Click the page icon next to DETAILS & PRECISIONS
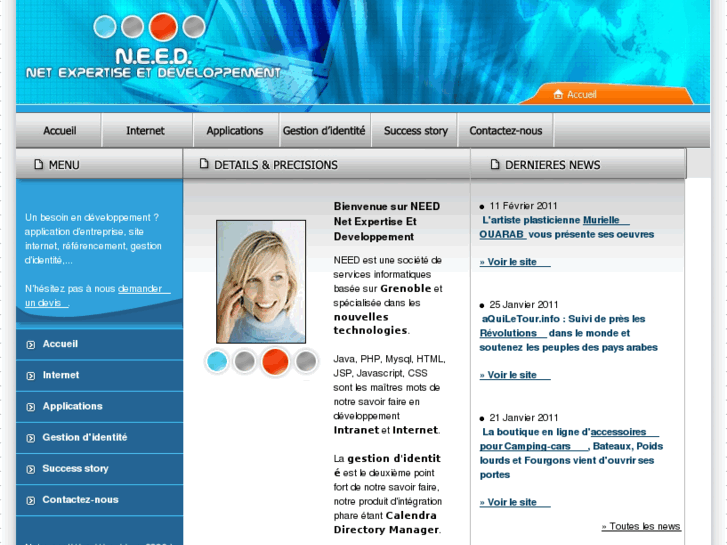This screenshot has height=545, width=727. coord(204,164)
